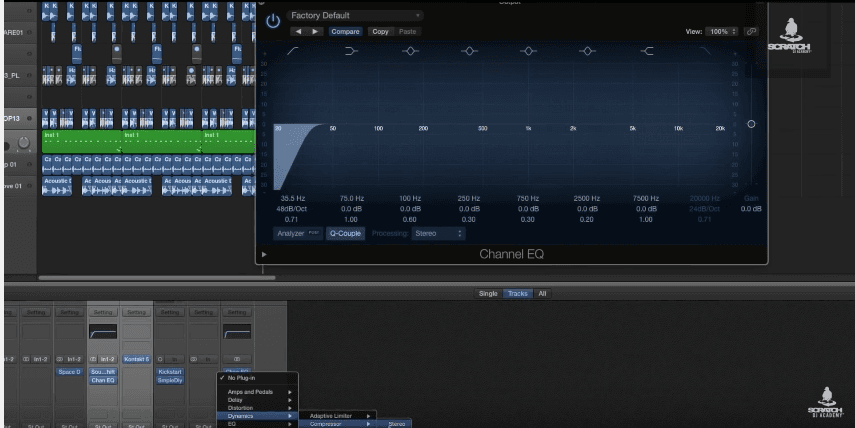Screen dimensions: 855x428
Task: Click the Copy button
Action: tap(380, 32)
